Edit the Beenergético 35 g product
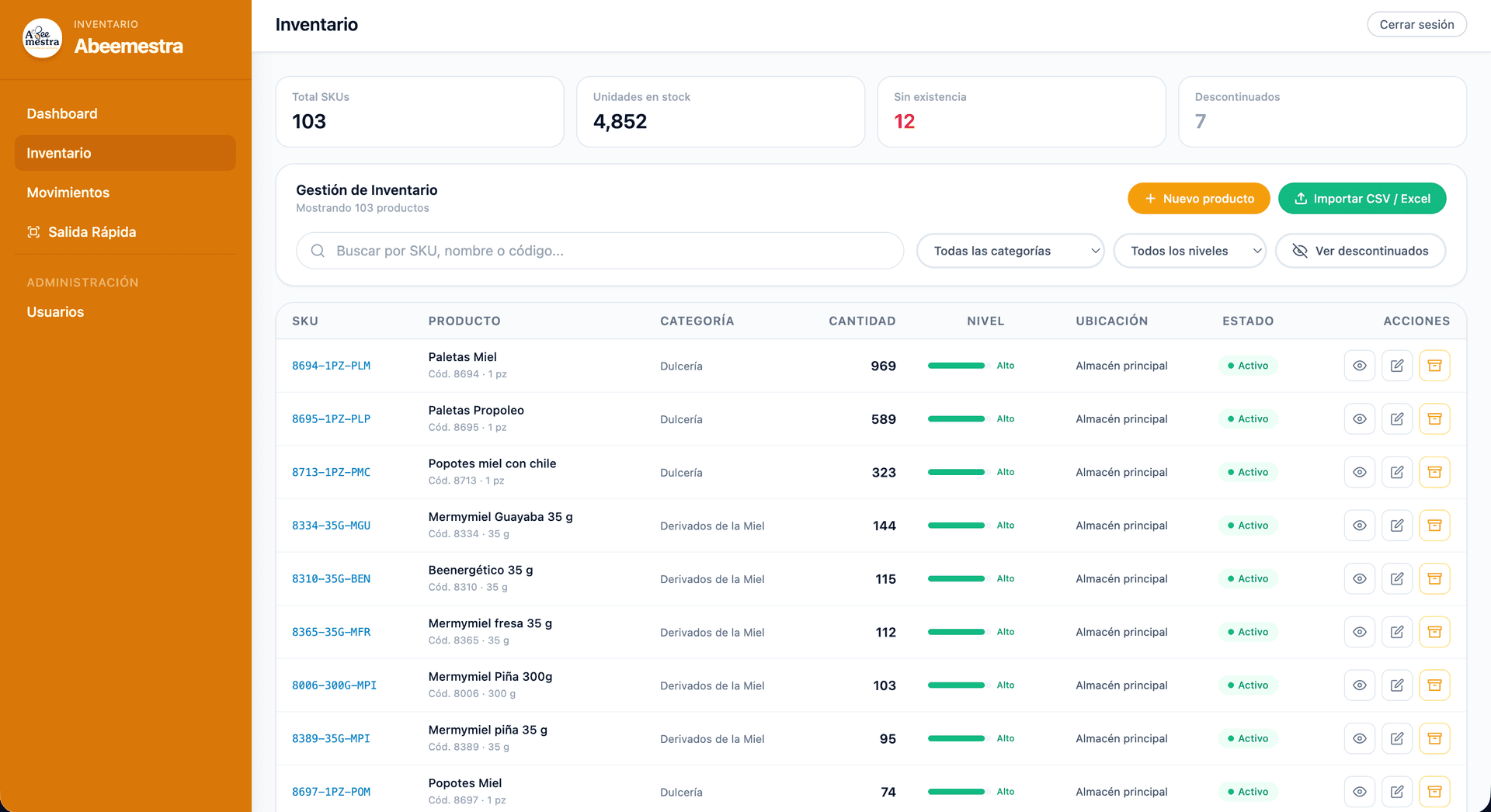1491x812 pixels. 1396,579
